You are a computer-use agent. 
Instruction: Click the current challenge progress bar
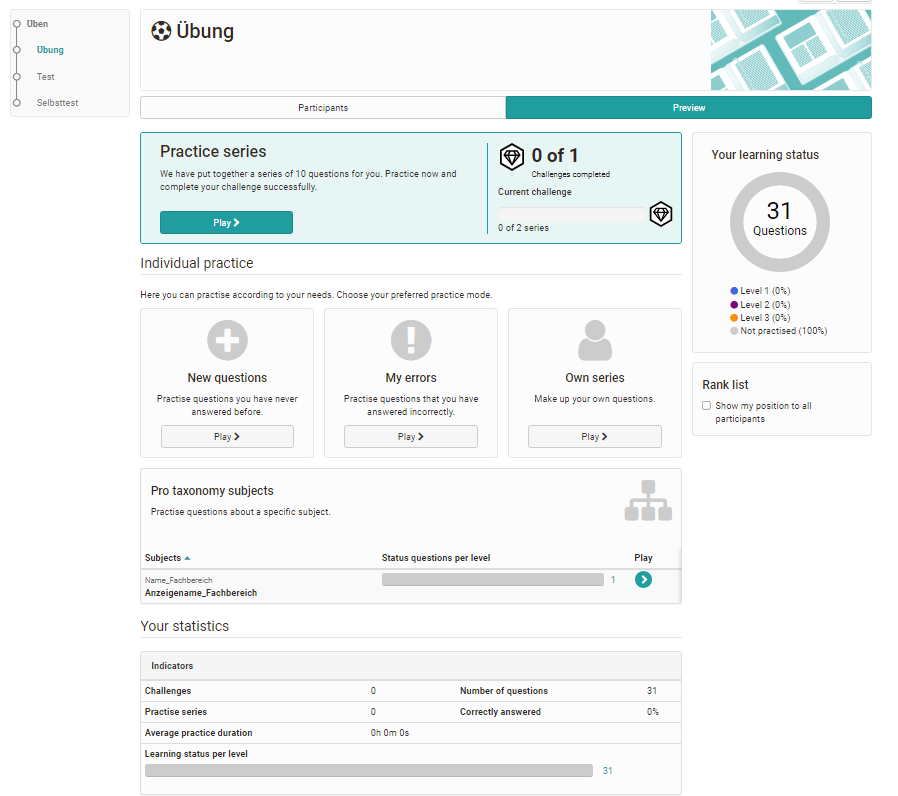coord(573,214)
